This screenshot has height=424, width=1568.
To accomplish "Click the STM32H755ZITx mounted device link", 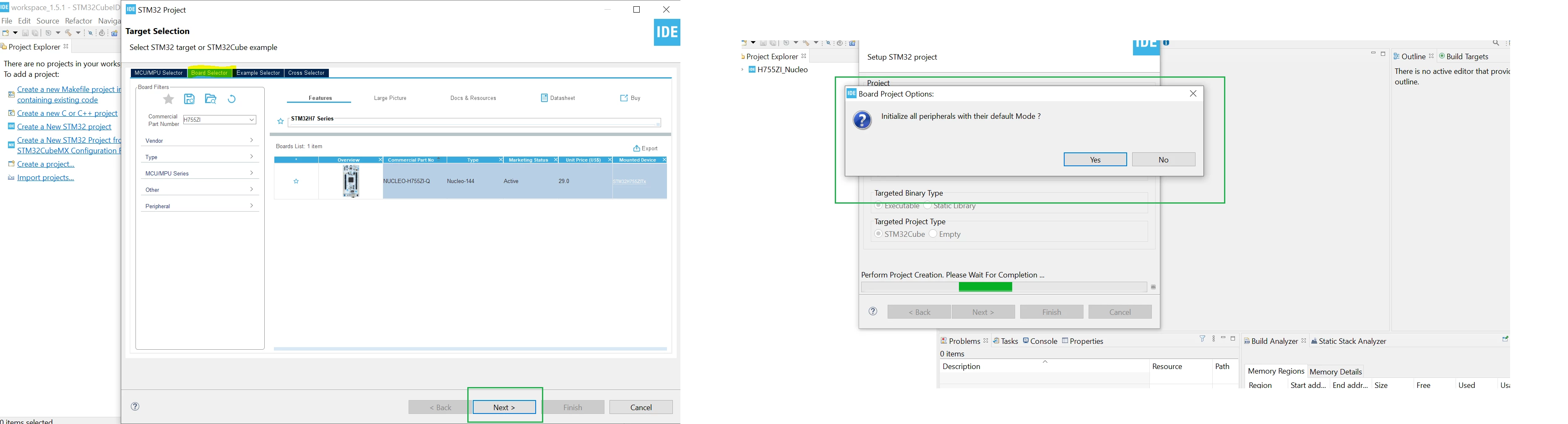I will click(x=630, y=181).
